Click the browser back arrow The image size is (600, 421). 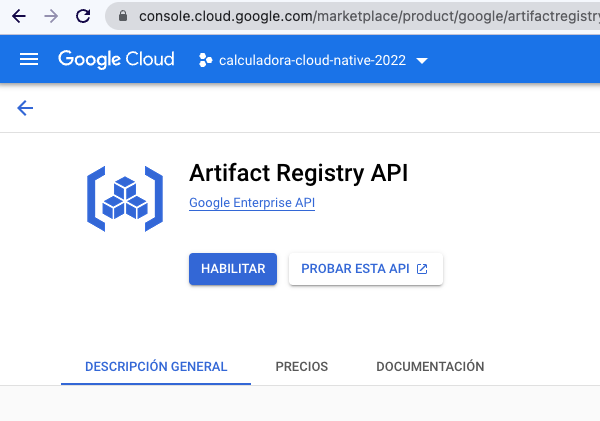[x=18, y=16]
